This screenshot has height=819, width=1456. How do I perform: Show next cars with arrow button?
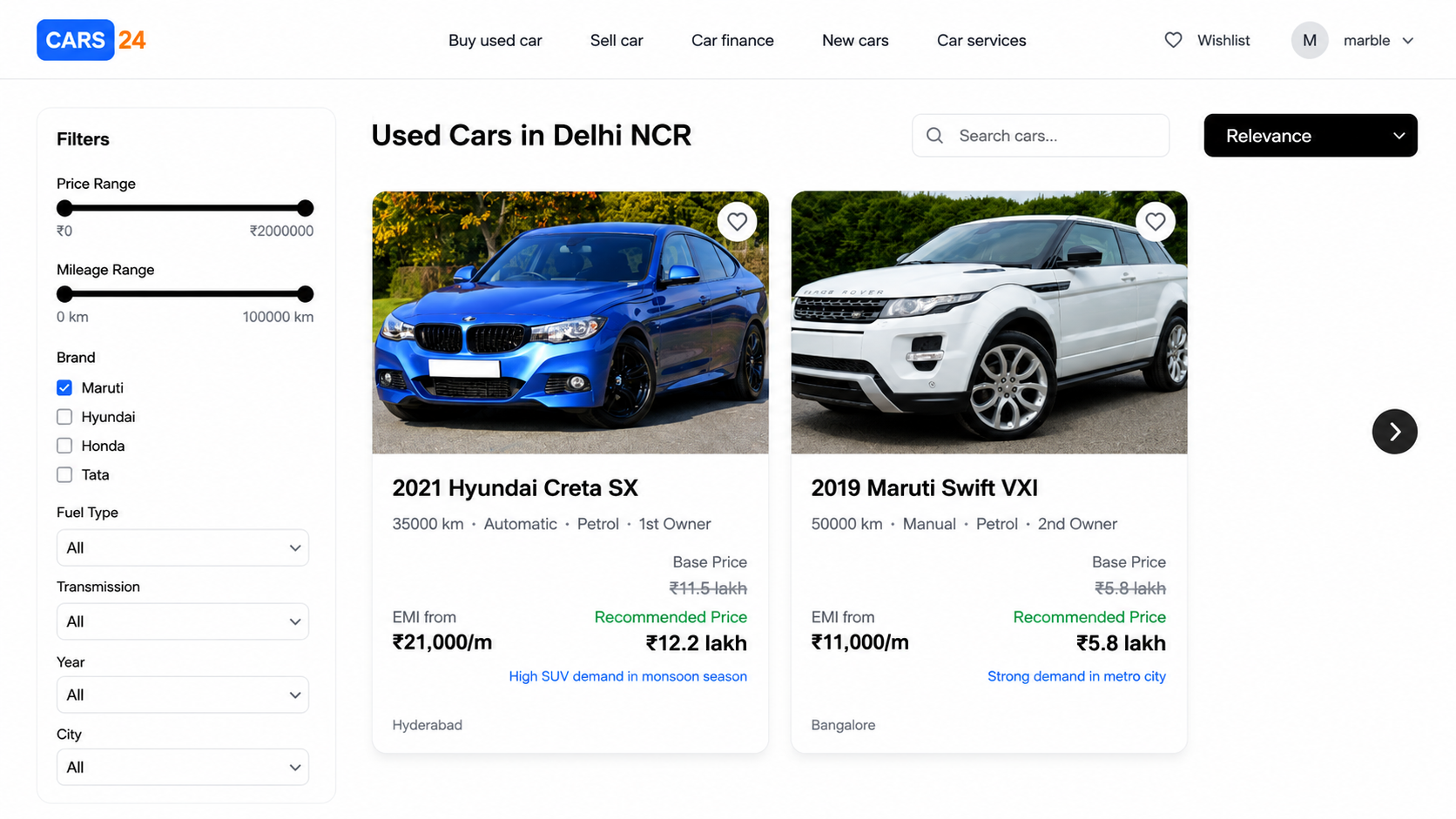coord(1394,432)
